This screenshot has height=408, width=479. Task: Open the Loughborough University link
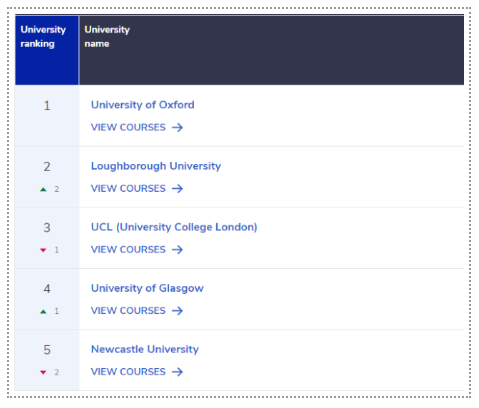[x=156, y=166]
